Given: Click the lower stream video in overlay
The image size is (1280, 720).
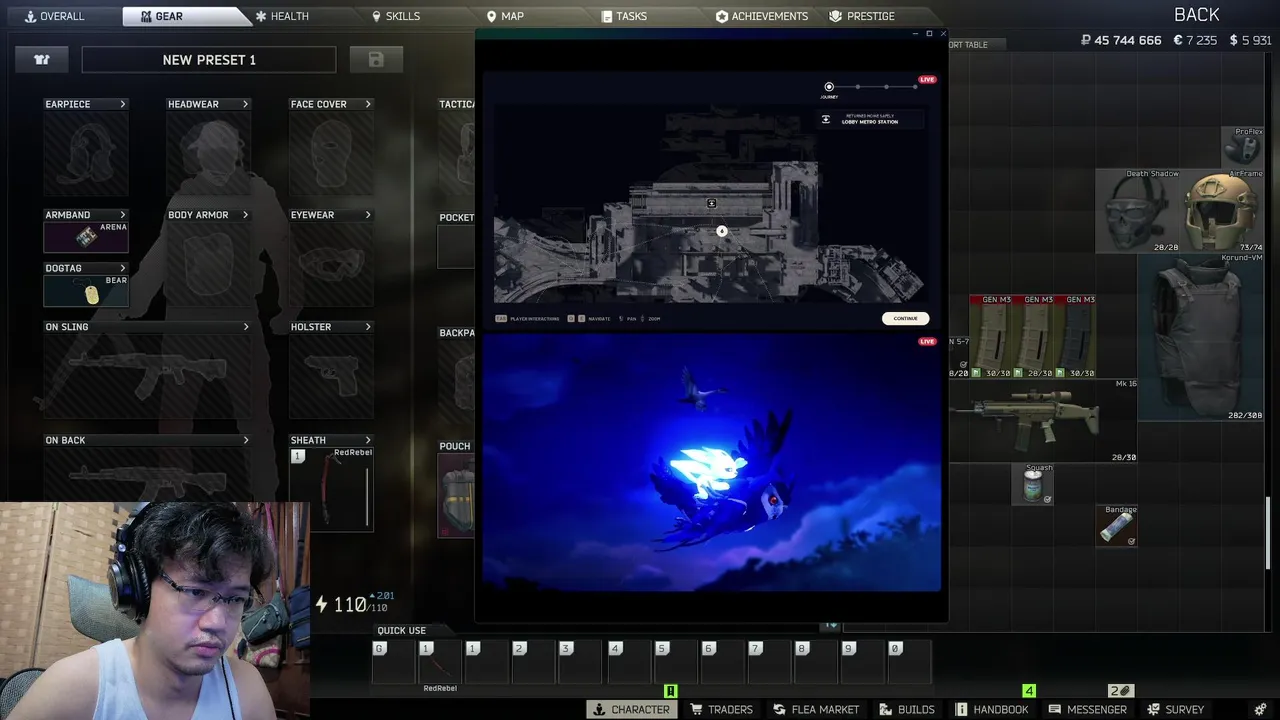Looking at the screenshot, I should 711,462.
